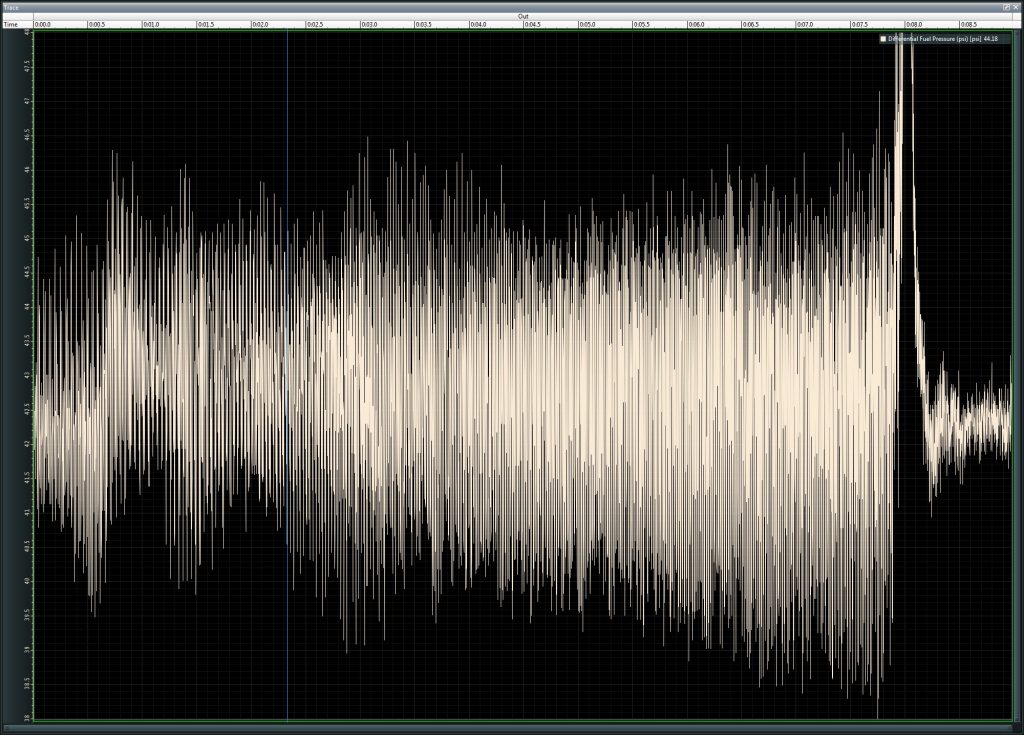Click the 41 label on the pressure axis
The image size is (1024, 735).
coord(27,512)
